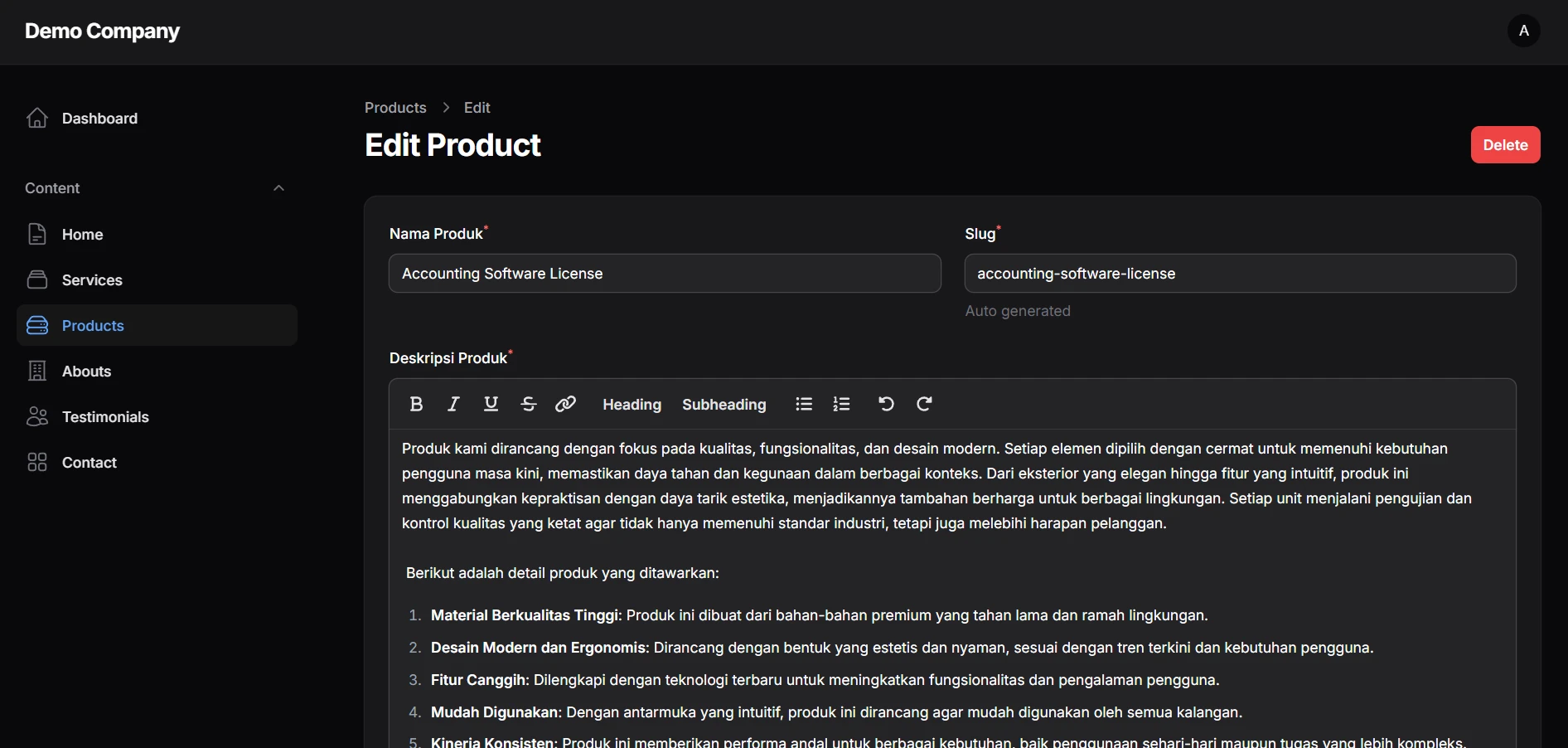Open the Contact section

pos(90,462)
